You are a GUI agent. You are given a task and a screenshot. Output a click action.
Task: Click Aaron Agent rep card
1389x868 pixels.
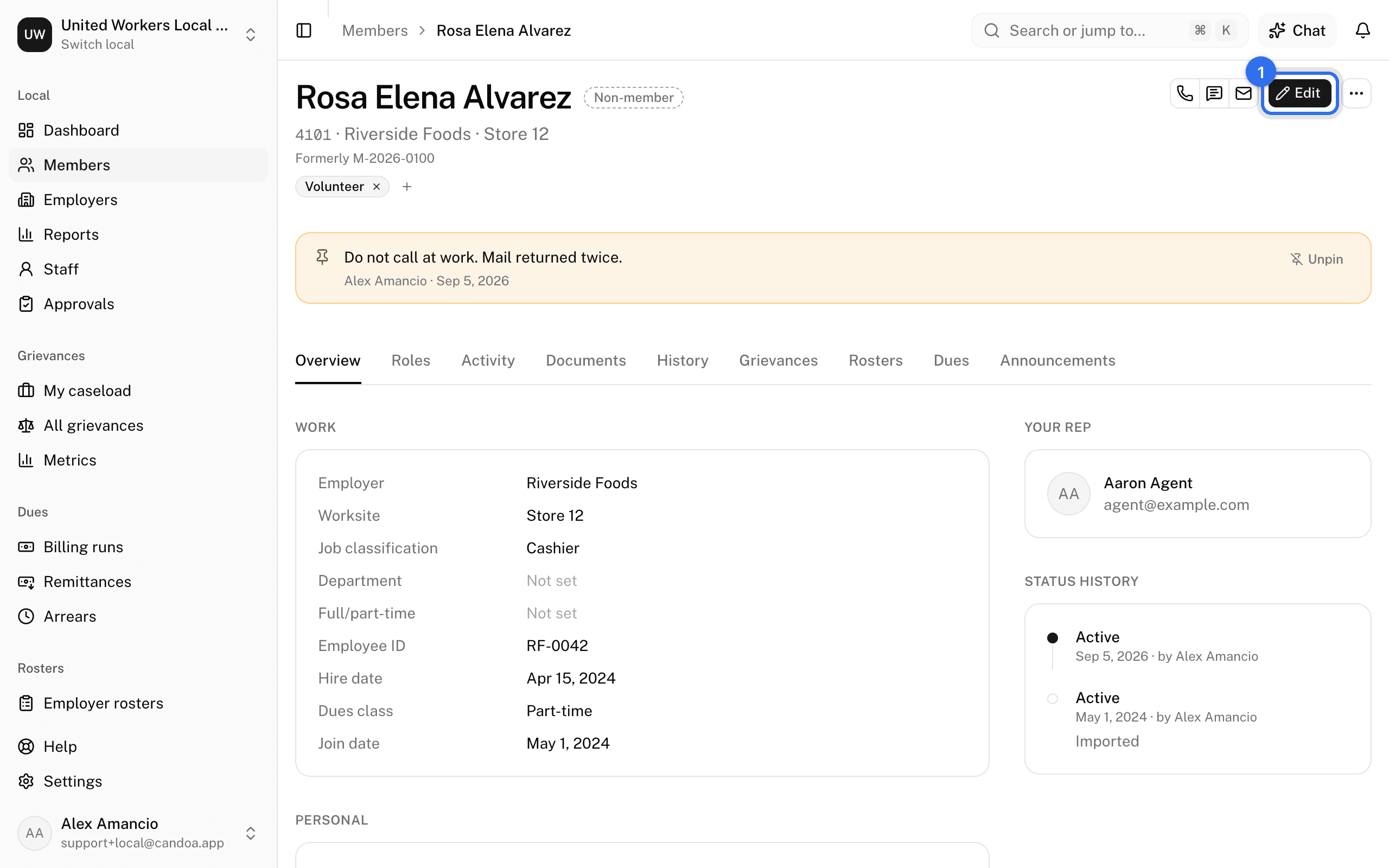[x=1197, y=494]
